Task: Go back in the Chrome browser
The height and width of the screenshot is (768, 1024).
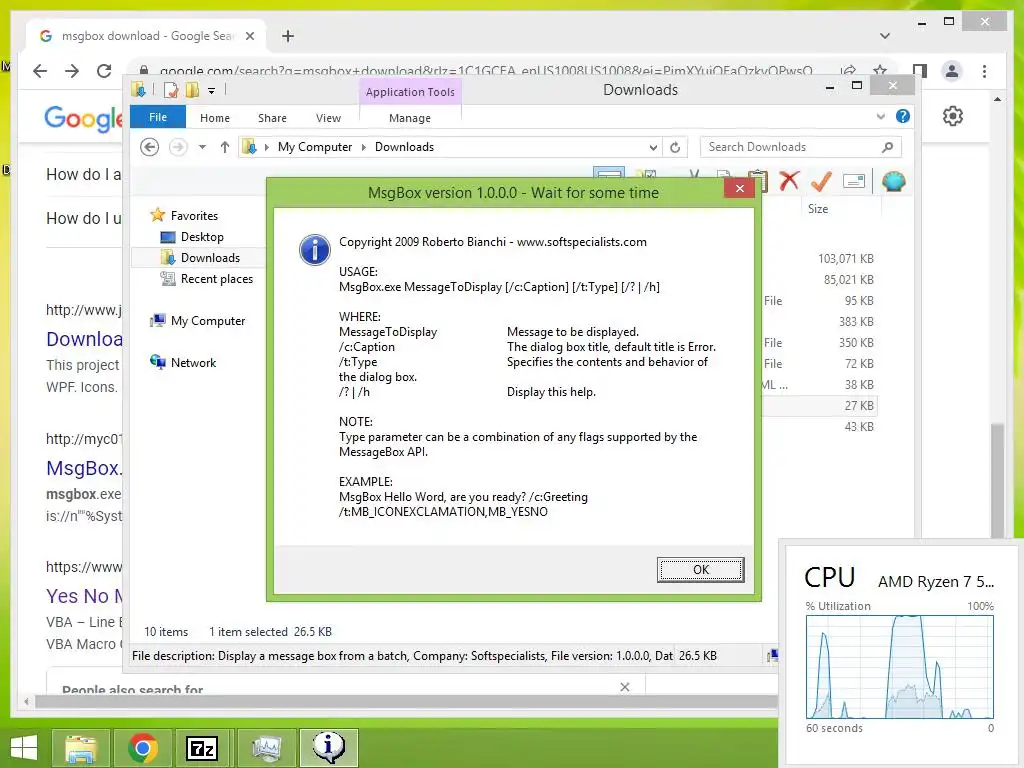Action: [40, 71]
